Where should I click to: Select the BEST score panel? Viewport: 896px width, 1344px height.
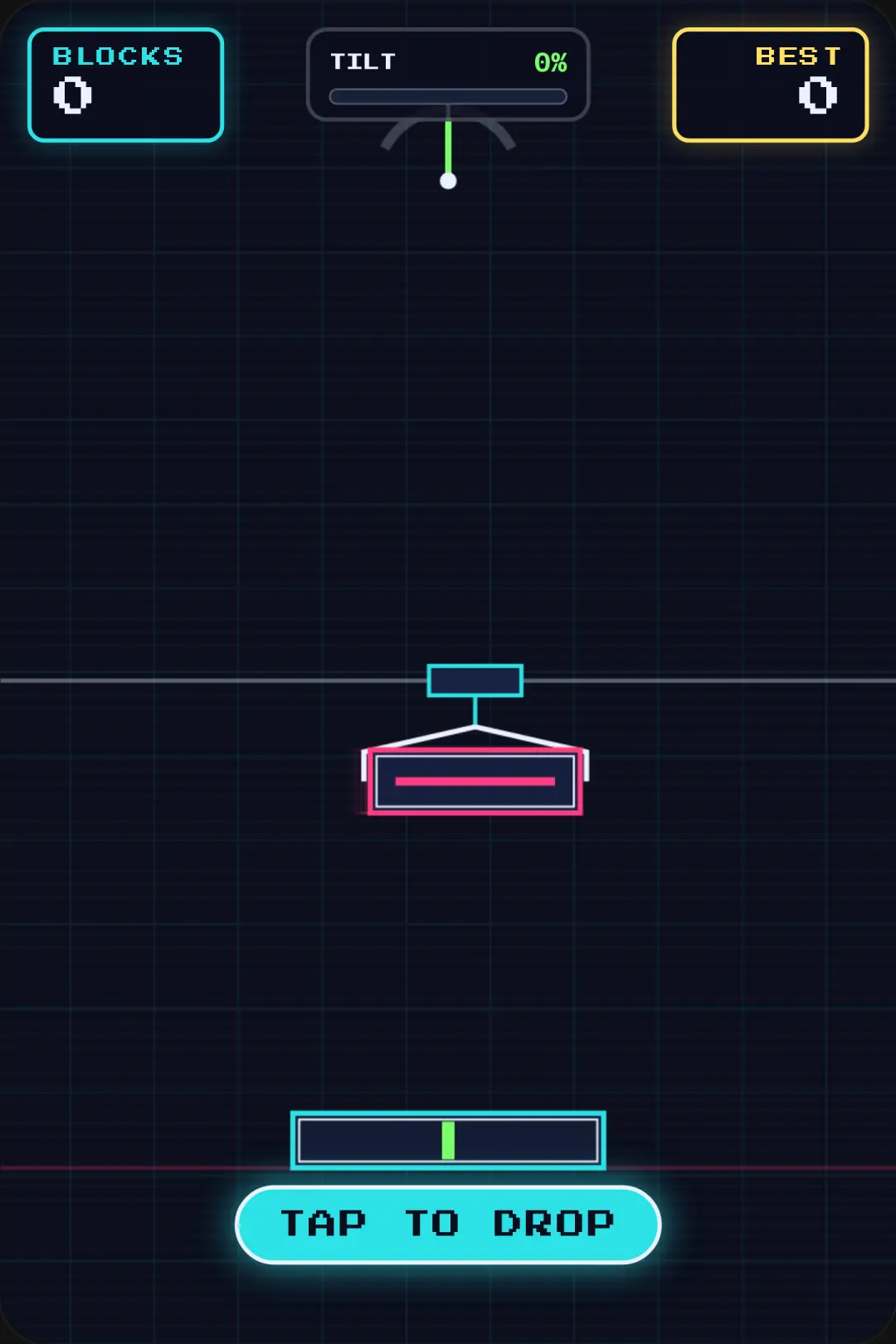point(771,85)
